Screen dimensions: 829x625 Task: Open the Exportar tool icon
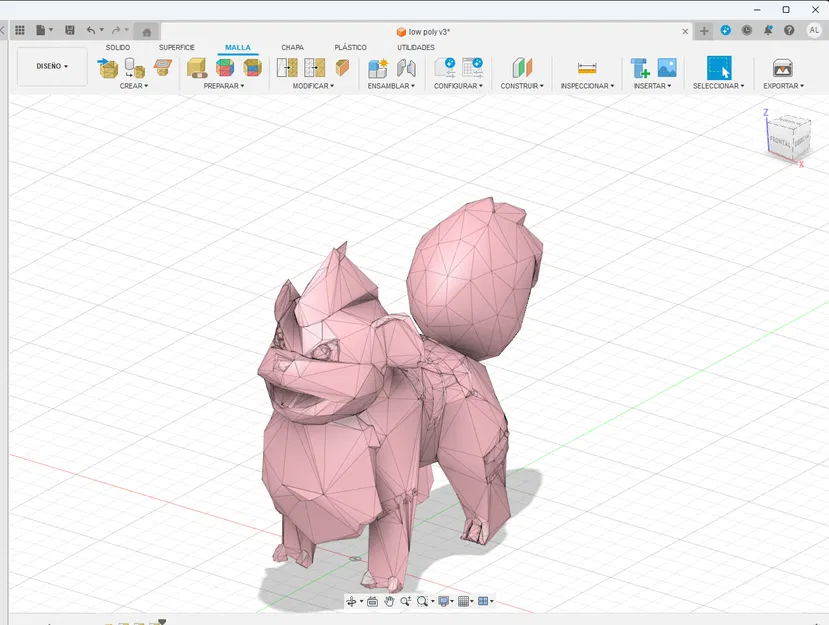781,69
